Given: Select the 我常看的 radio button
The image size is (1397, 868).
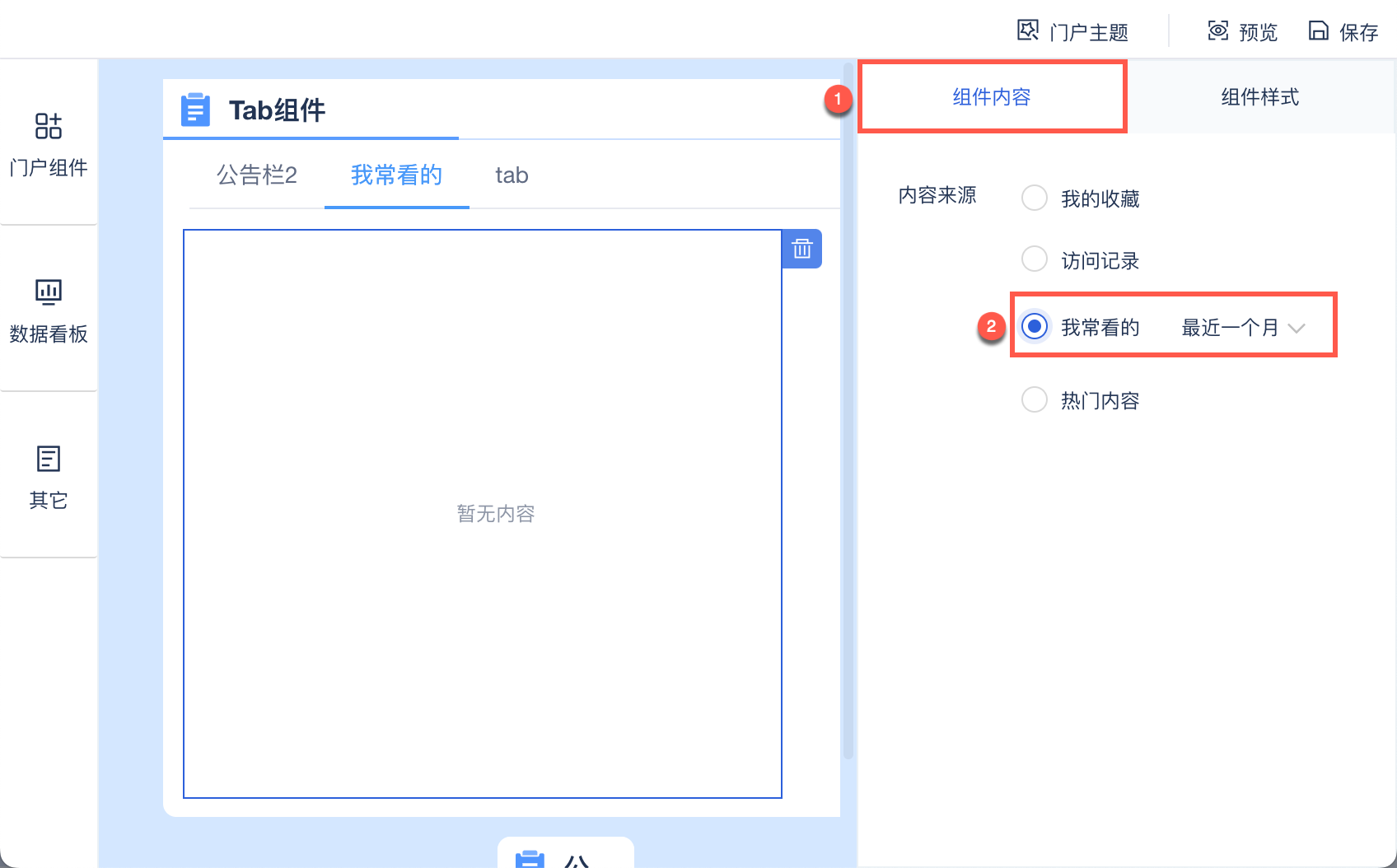Looking at the screenshot, I should pos(1035,326).
